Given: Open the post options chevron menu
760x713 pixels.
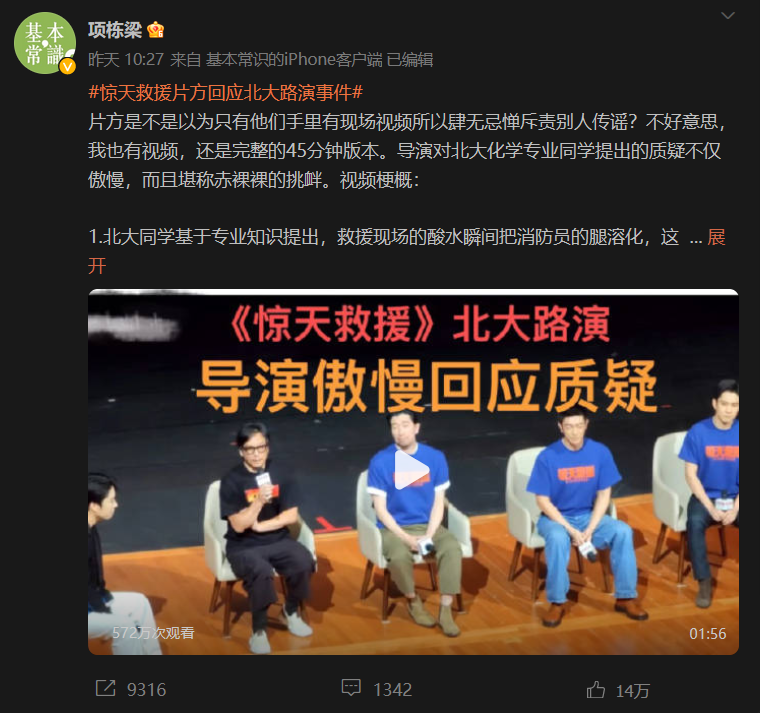Looking at the screenshot, I should (728, 16).
